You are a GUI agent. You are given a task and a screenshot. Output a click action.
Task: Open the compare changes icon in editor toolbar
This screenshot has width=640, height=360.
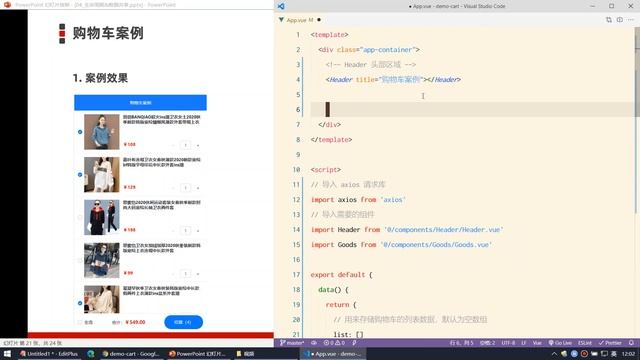[x=609, y=20]
